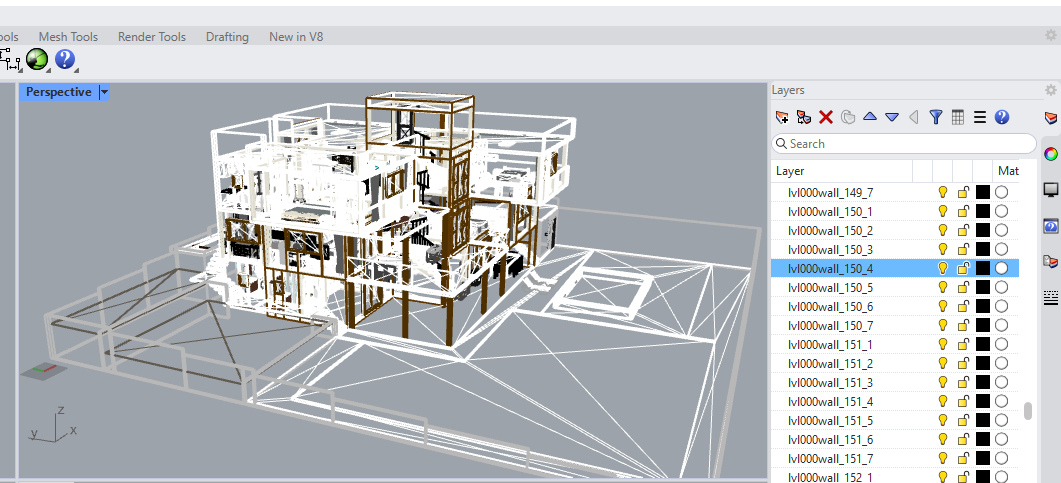Open the color wheel panel icon

[1051, 154]
